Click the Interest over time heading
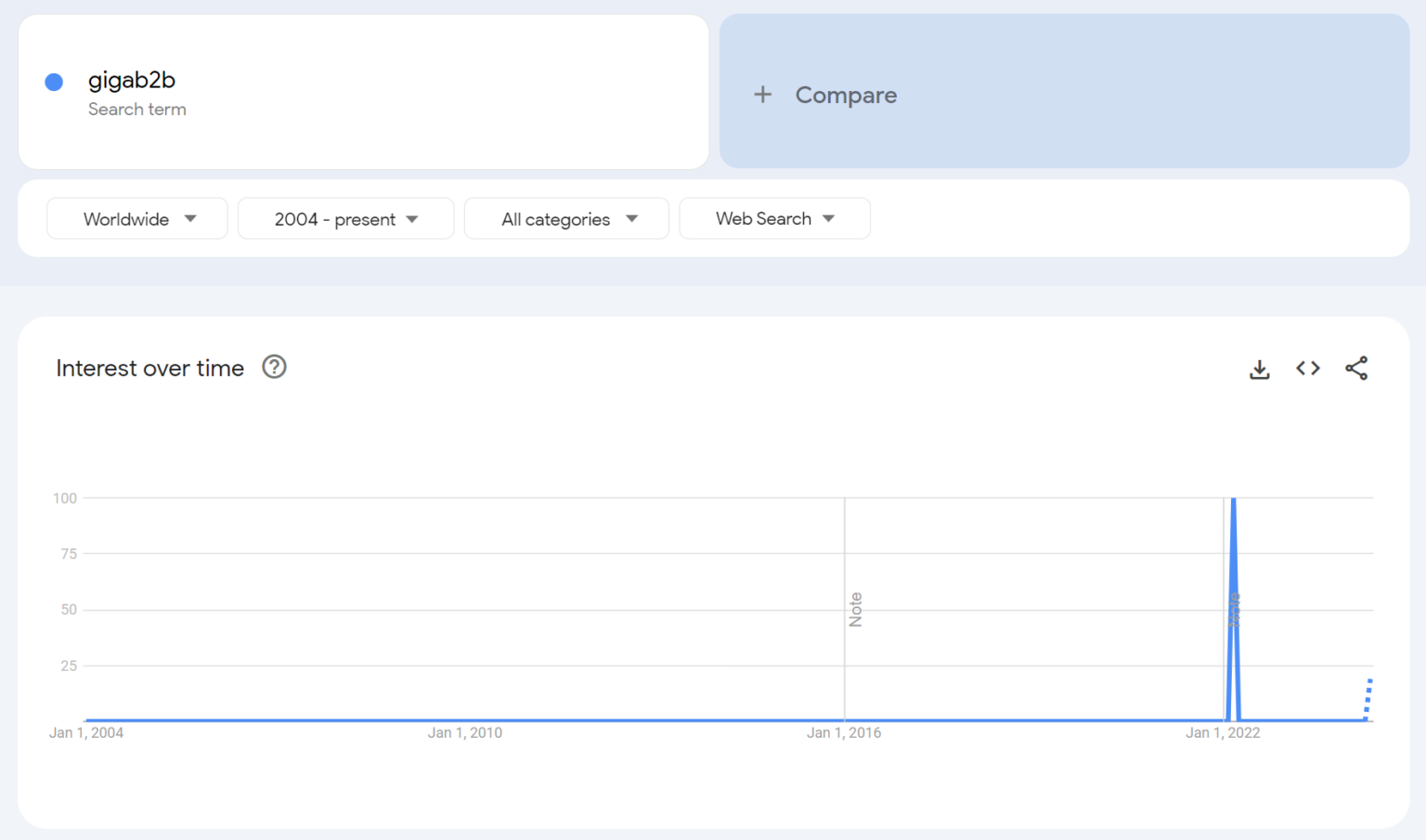The image size is (1426, 840). tap(149, 368)
